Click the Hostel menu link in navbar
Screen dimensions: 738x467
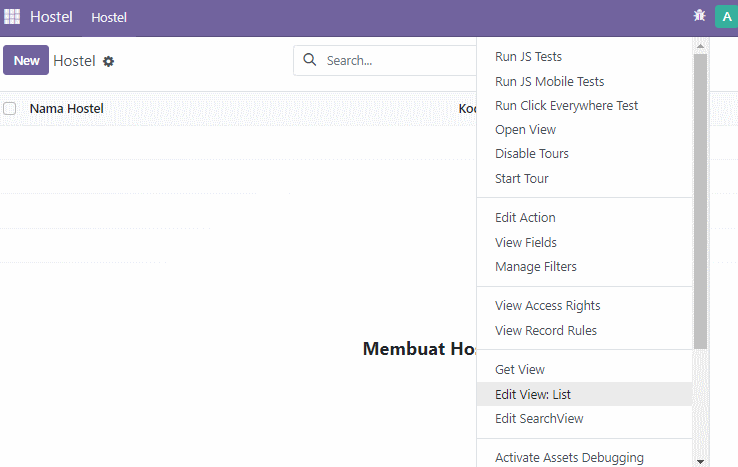coord(109,17)
